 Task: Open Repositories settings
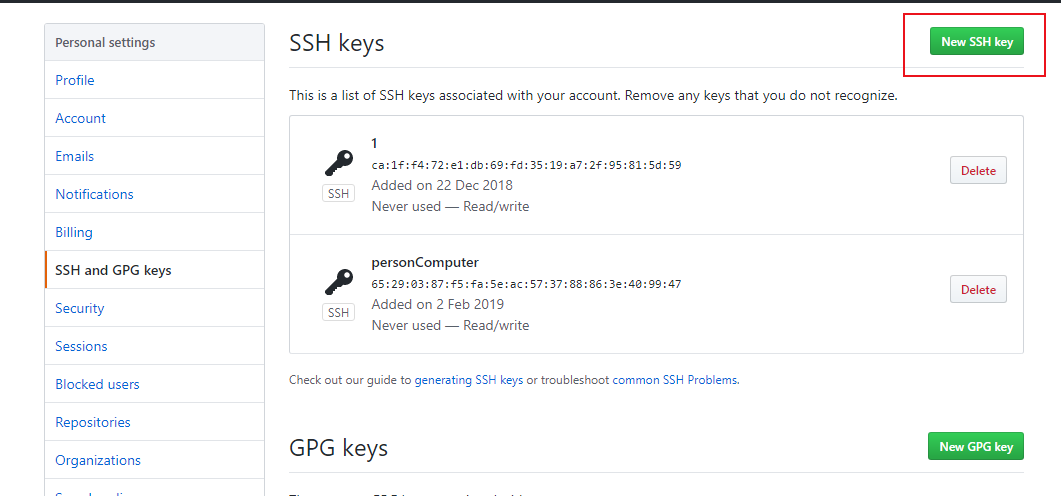coord(93,422)
